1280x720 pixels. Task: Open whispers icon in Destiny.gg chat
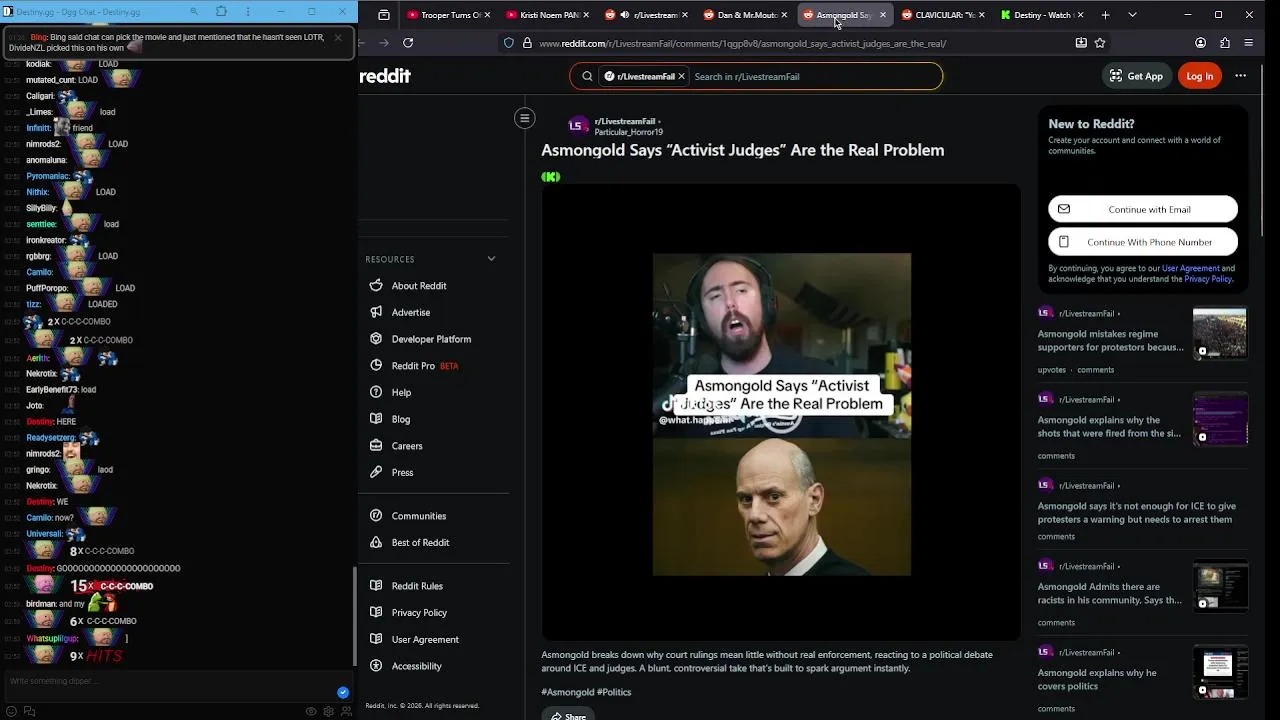[x=29, y=711]
